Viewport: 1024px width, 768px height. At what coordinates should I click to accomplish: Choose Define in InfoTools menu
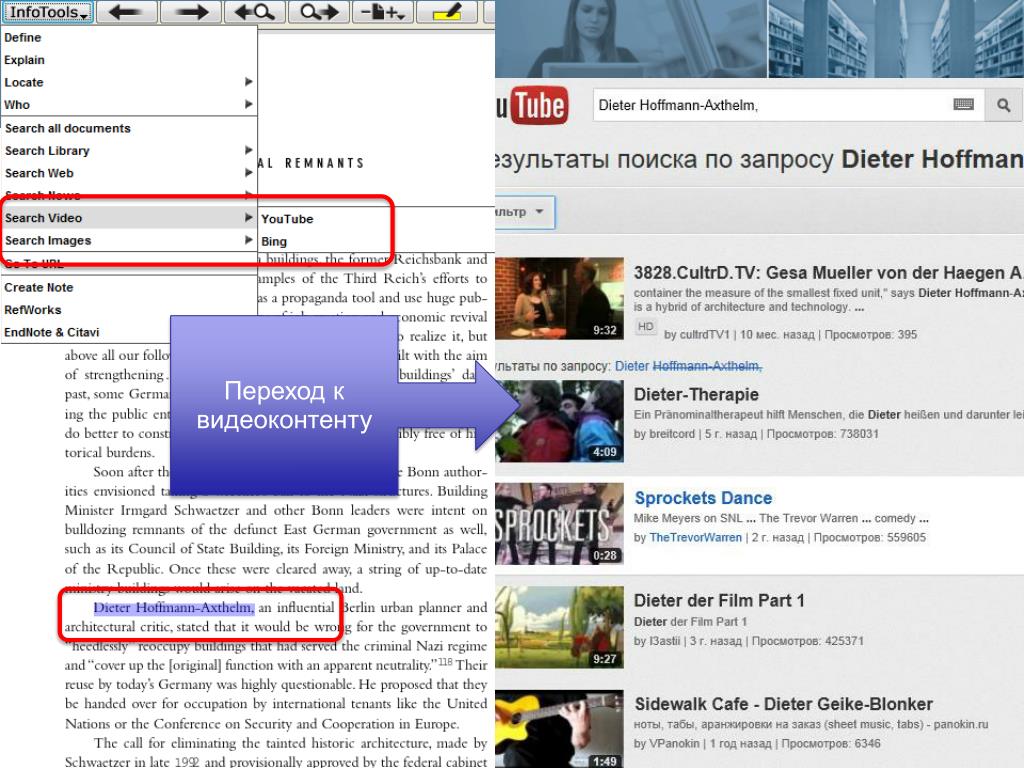(23, 38)
